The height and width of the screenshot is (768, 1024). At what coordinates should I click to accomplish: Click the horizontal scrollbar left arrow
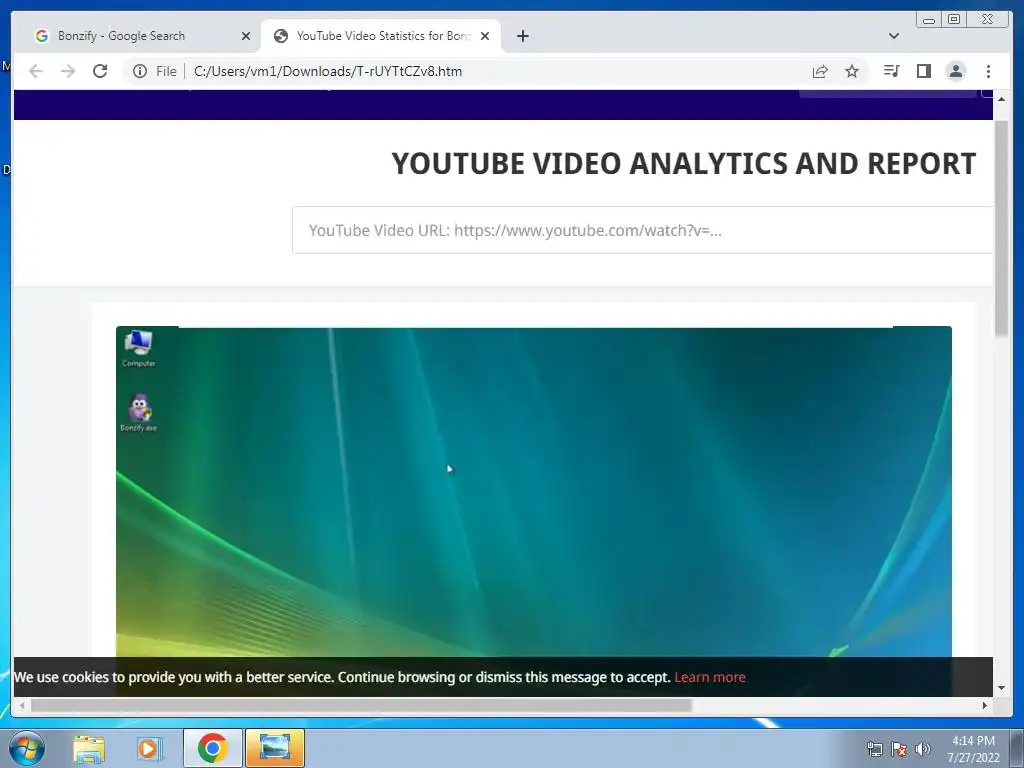pos(22,705)
